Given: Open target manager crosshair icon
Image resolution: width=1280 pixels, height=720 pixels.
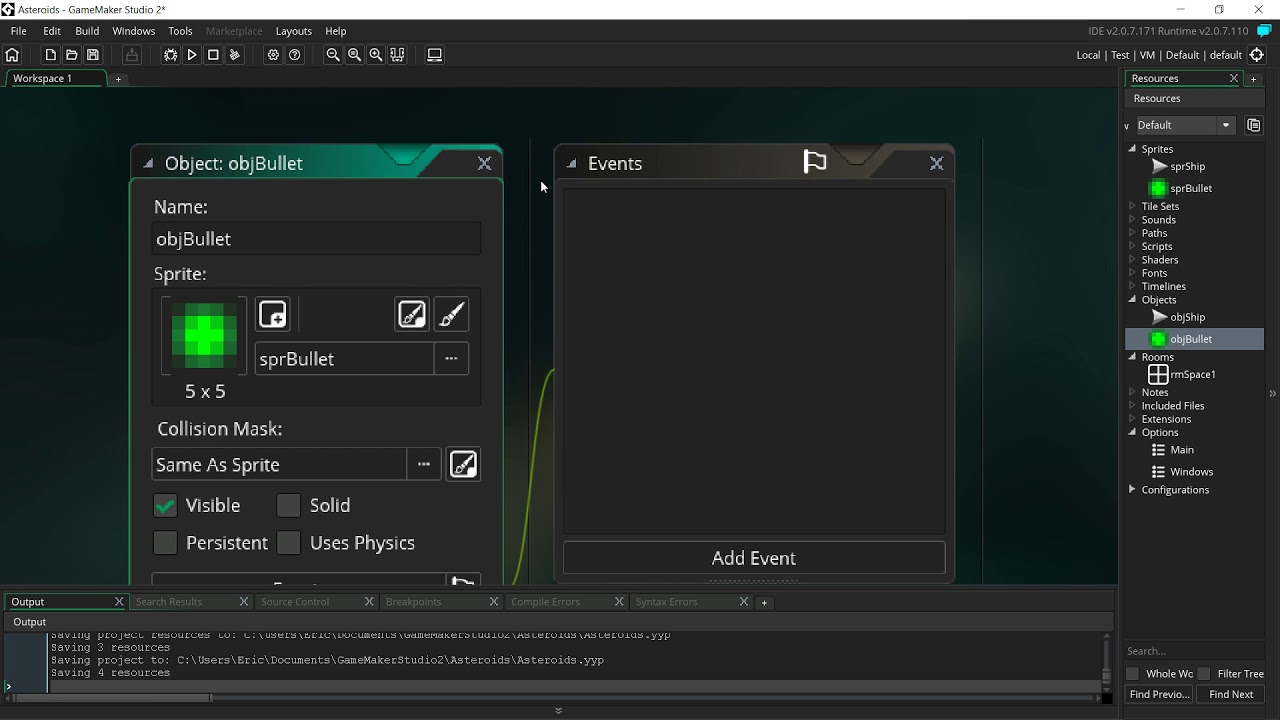Looking at the screenshot, I should click(x=1257, y=55).
